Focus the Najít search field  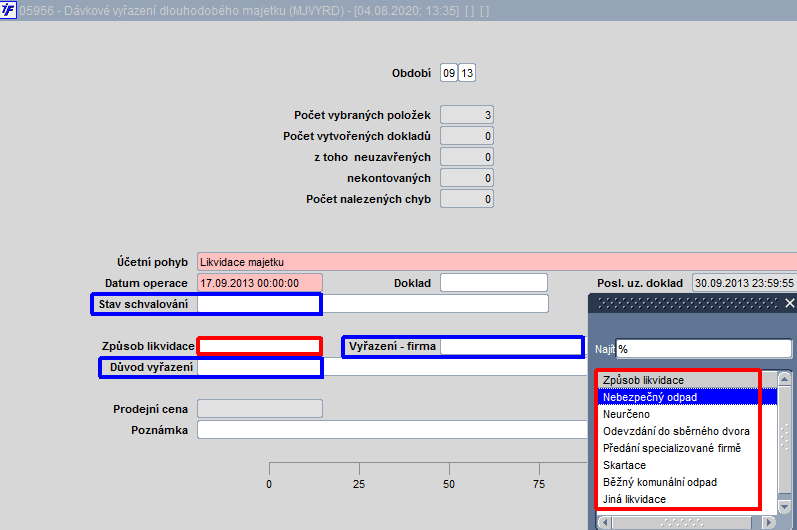(704, 349)
